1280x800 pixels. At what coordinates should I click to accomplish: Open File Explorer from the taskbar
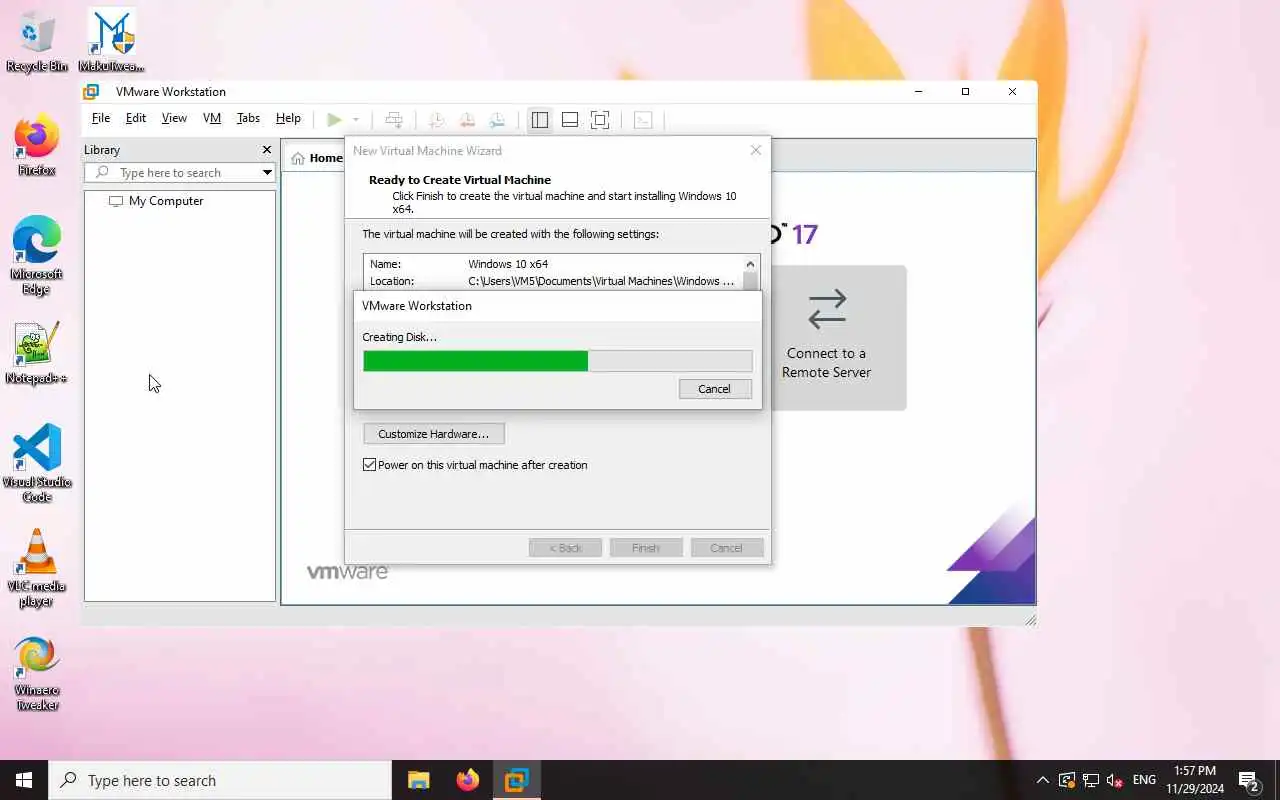419,780
